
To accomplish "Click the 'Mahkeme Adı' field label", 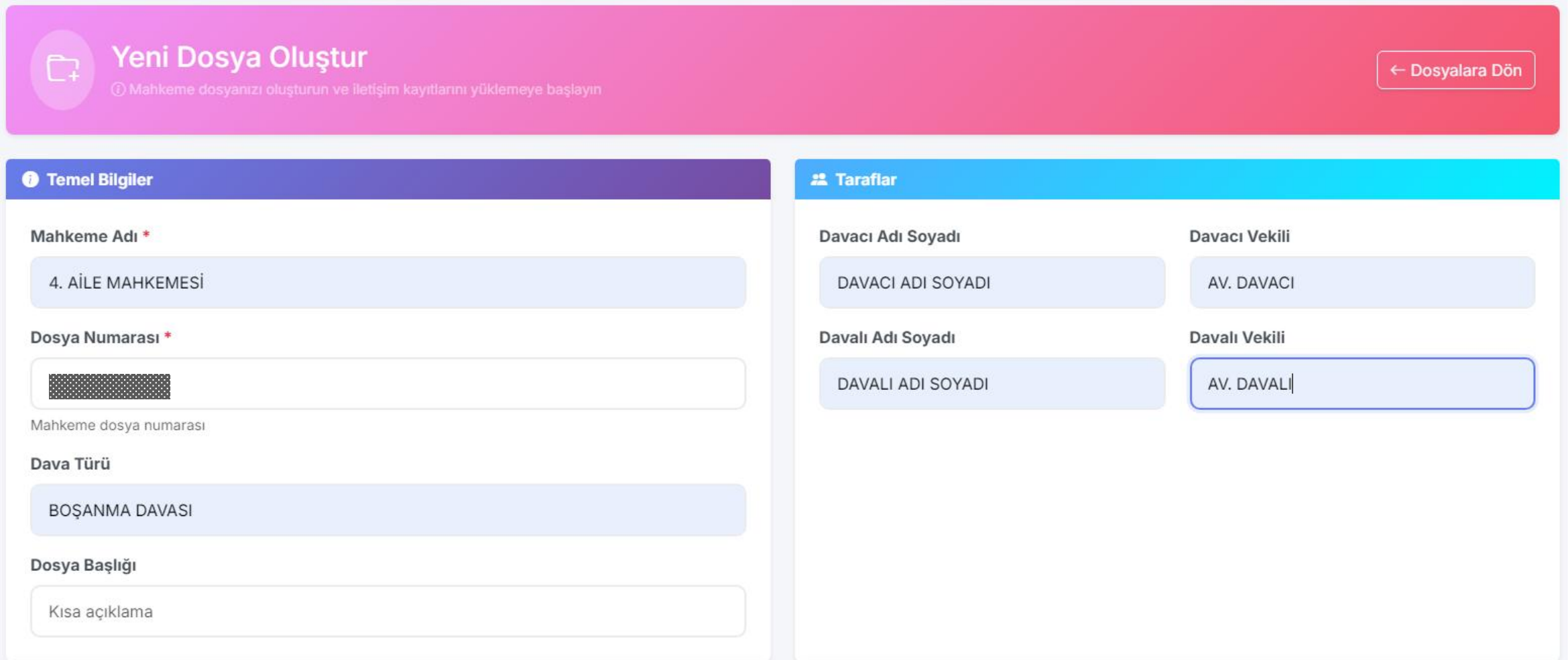I will click(x=84, y=237).
